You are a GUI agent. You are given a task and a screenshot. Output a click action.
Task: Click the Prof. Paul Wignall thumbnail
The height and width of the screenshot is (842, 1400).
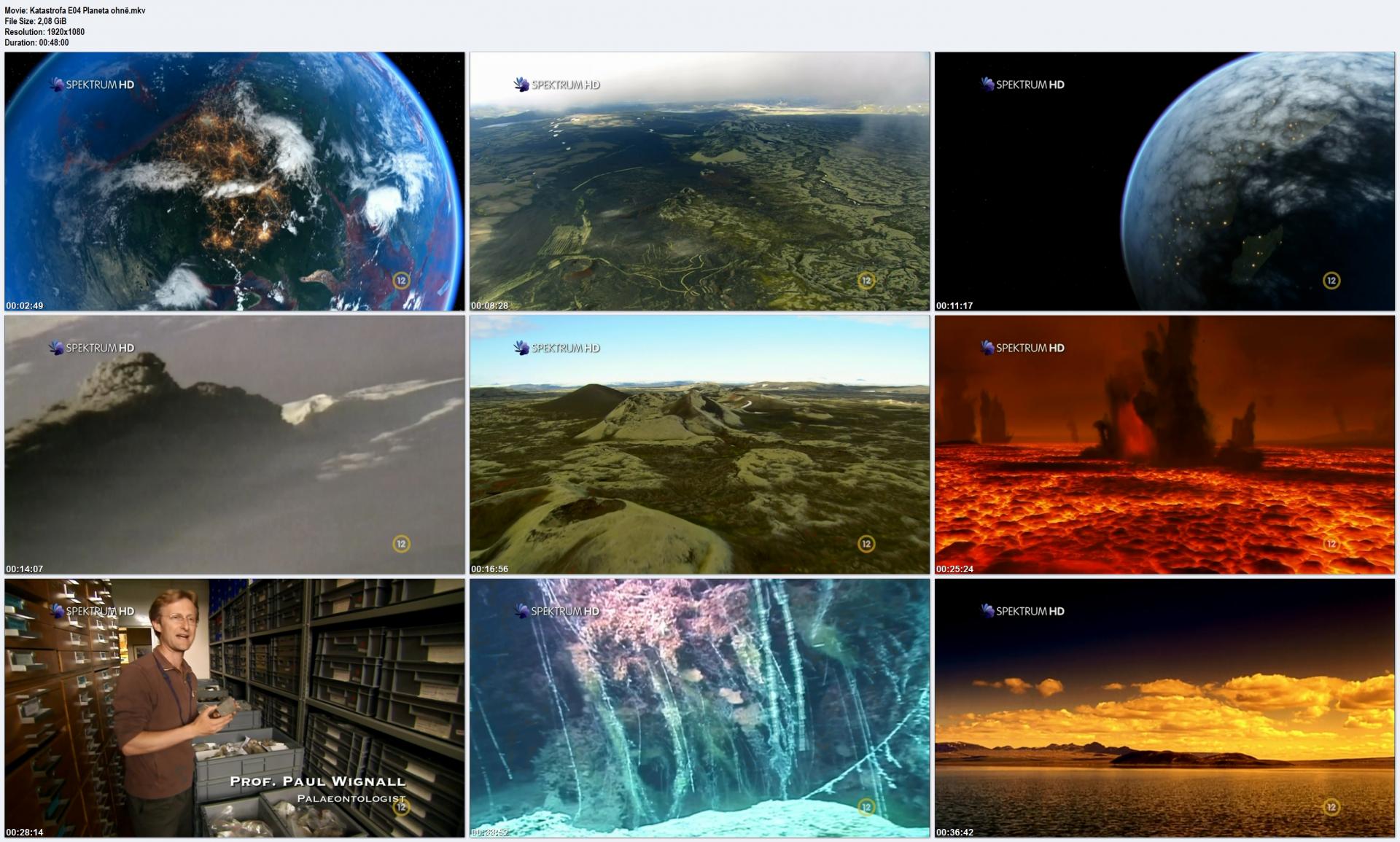click(x=234, y=707)
